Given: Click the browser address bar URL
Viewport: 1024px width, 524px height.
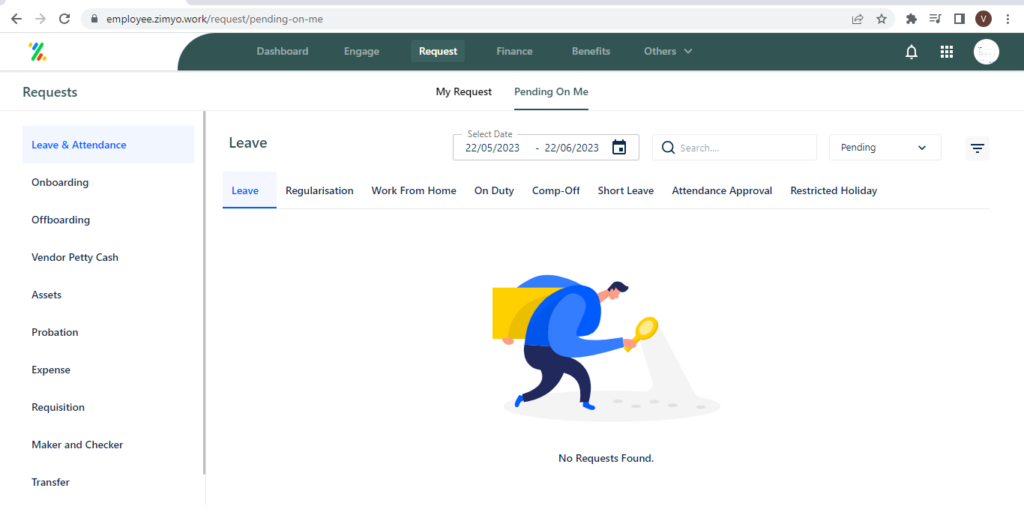Looking at the screenshot, I should [215, 19].
